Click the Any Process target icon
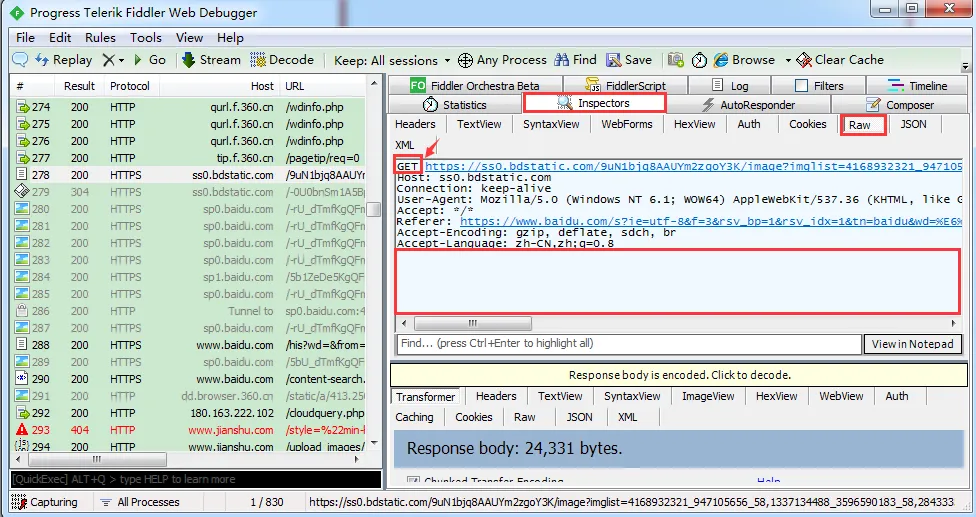The image size is (976, 517). pos(467,60)
